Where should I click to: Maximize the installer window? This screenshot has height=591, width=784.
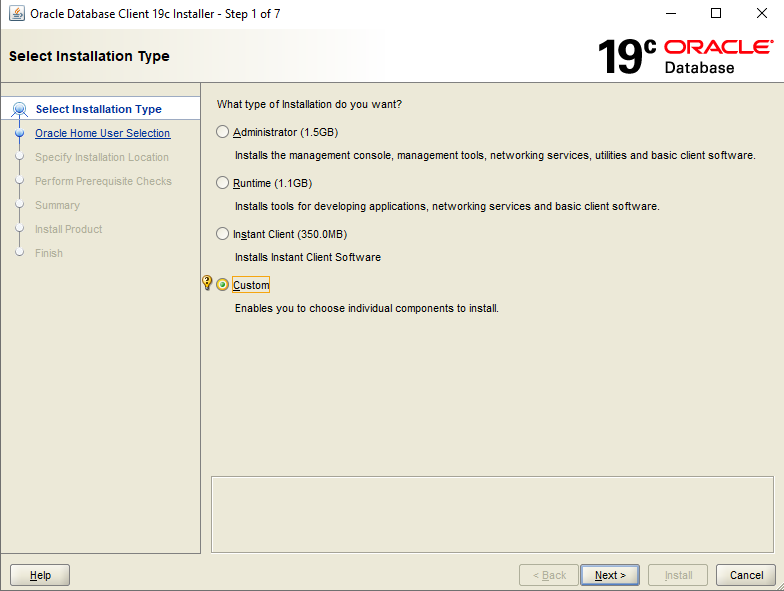point(716,14)
